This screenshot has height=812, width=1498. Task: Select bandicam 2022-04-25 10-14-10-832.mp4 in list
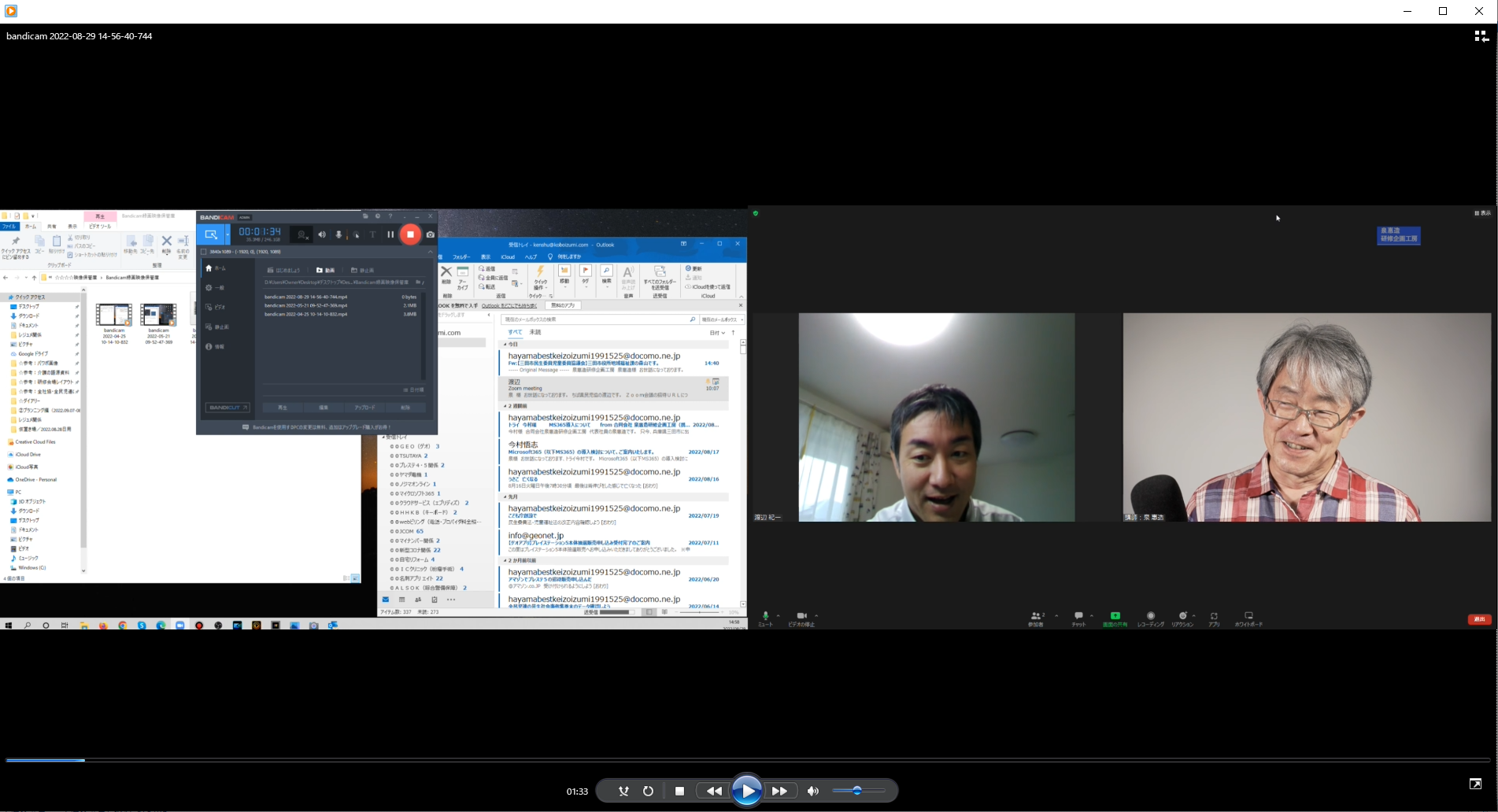pos(341,314)
